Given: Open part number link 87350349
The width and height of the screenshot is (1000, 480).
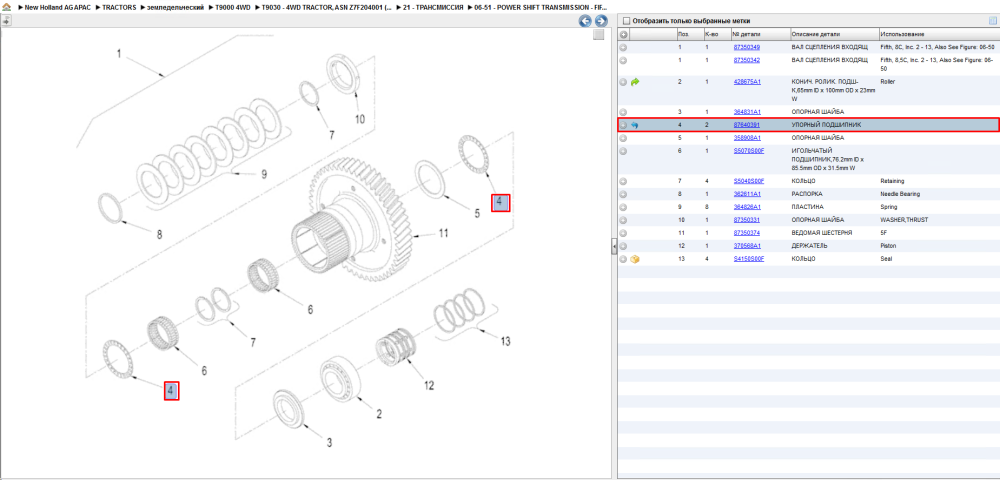Looking at the screenshot, I should coord(746,47).
